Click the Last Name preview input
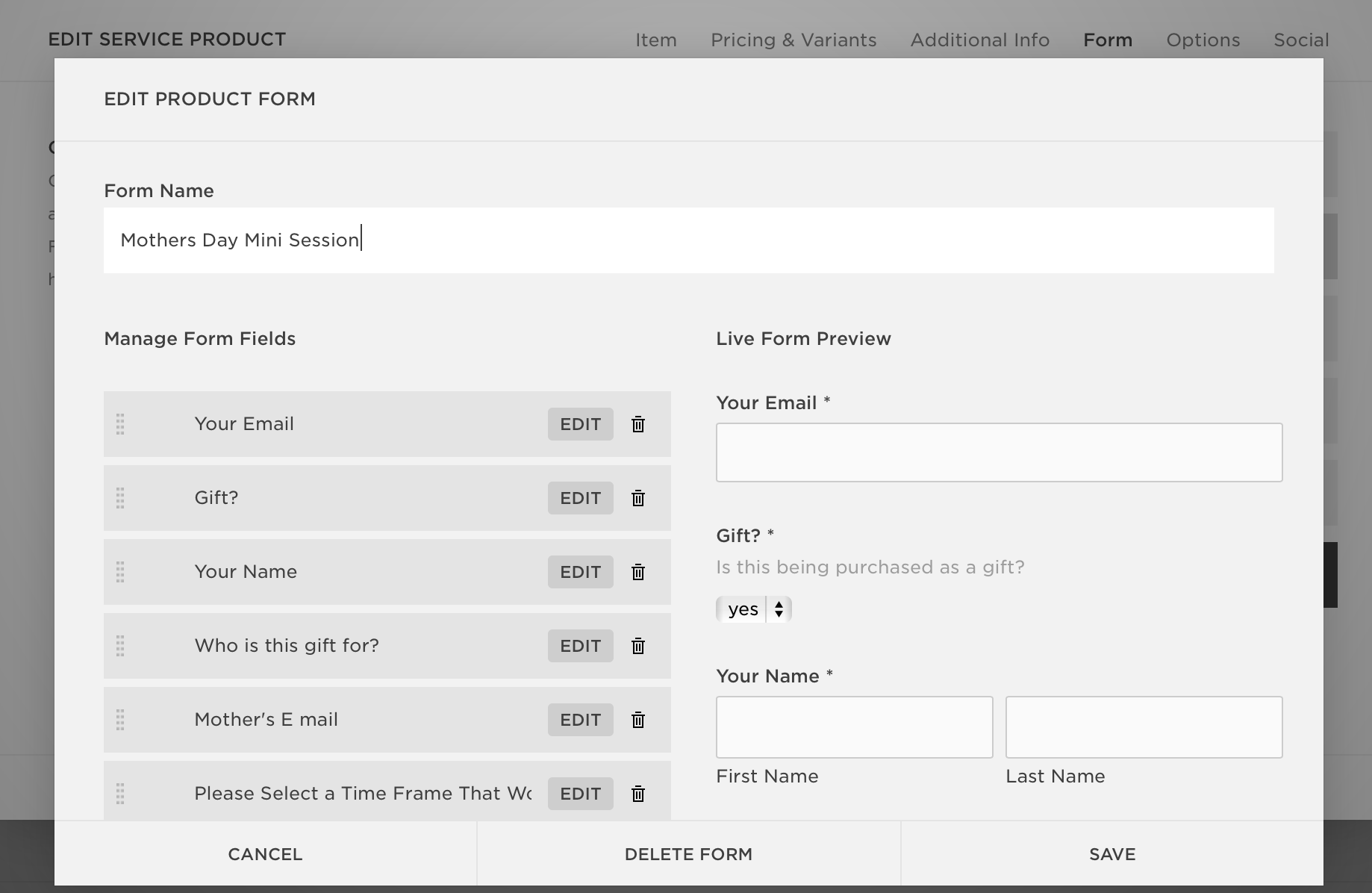 [x=1144, y=727]
